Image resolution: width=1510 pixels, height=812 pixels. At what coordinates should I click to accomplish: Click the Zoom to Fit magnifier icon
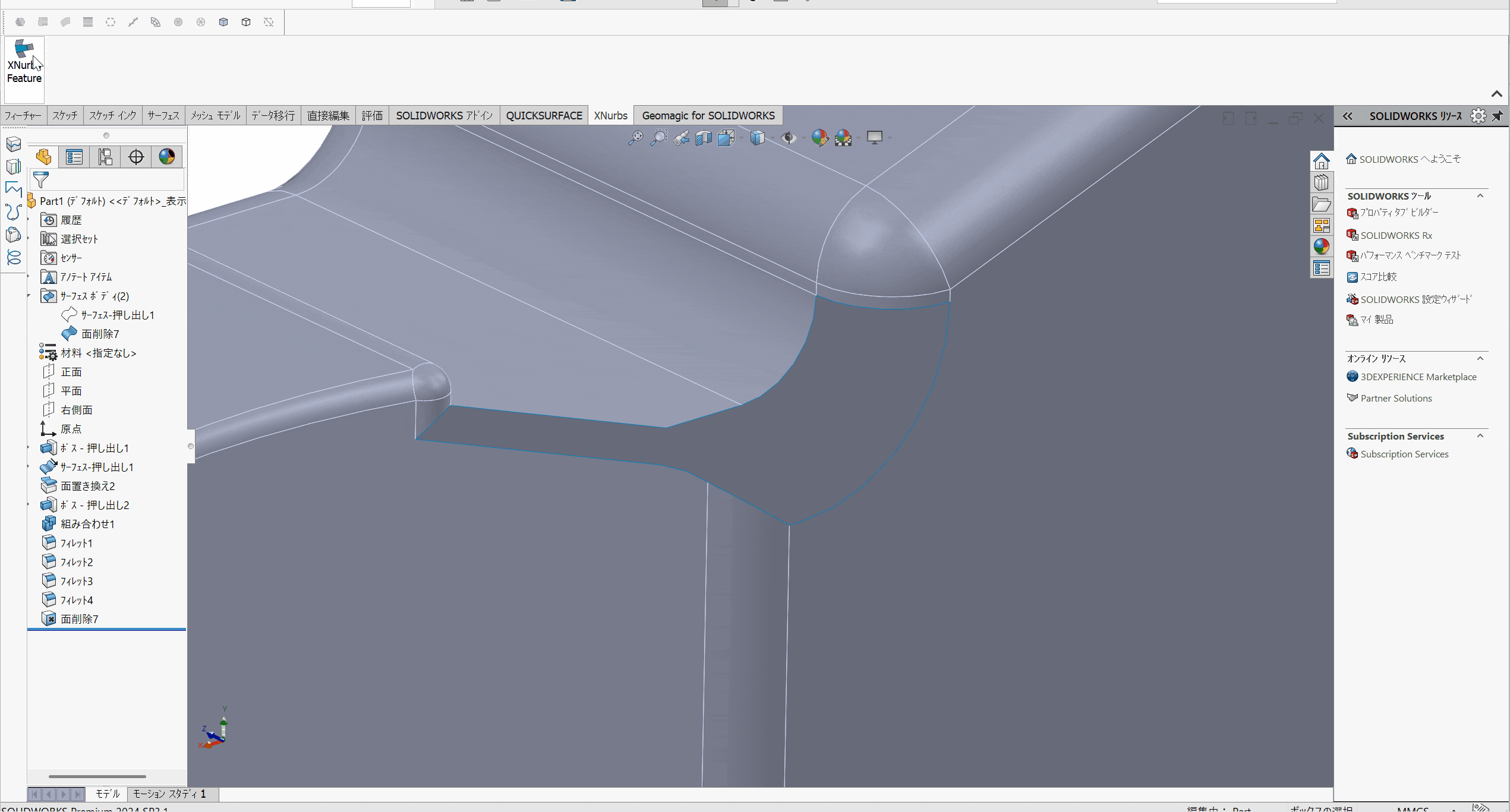635,138
